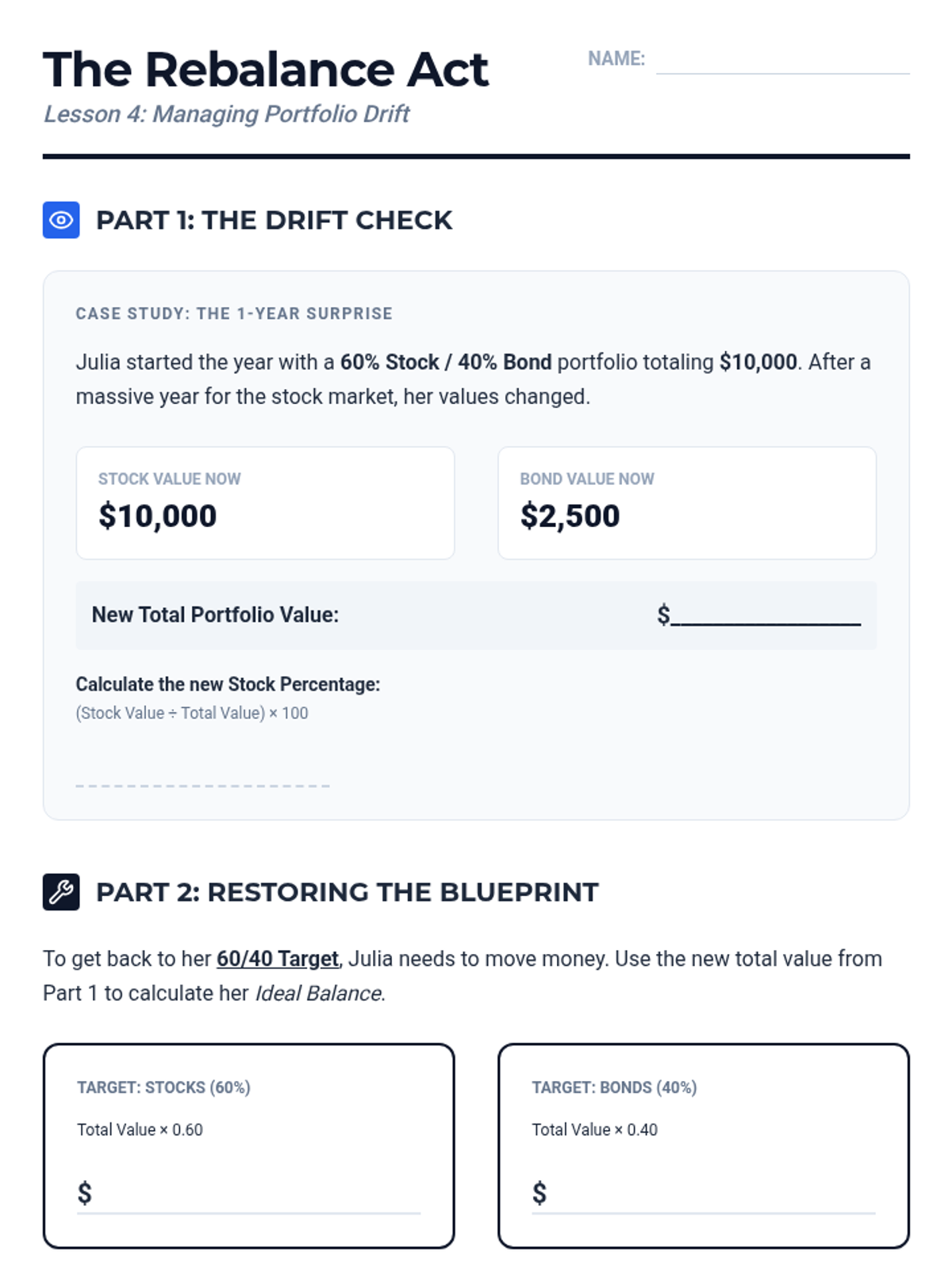
Task: Click the New Total Portfolio Value blank
Action: (x=766, y=615)
